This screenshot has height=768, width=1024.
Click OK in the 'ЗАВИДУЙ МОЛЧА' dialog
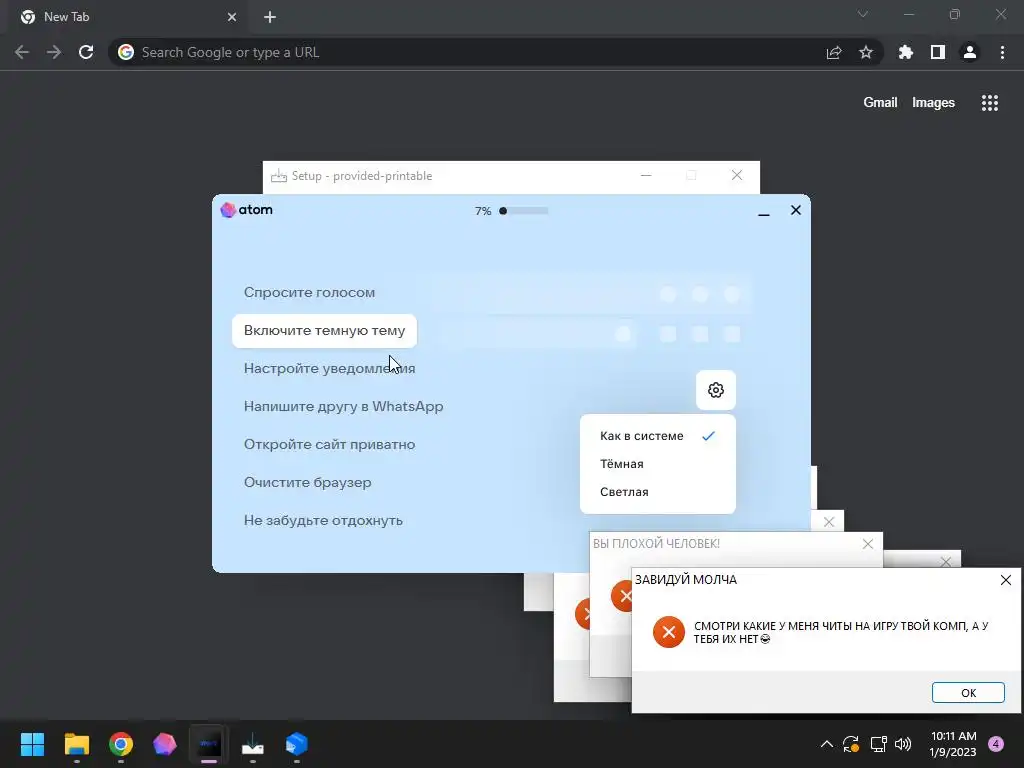tap(968, 693)
